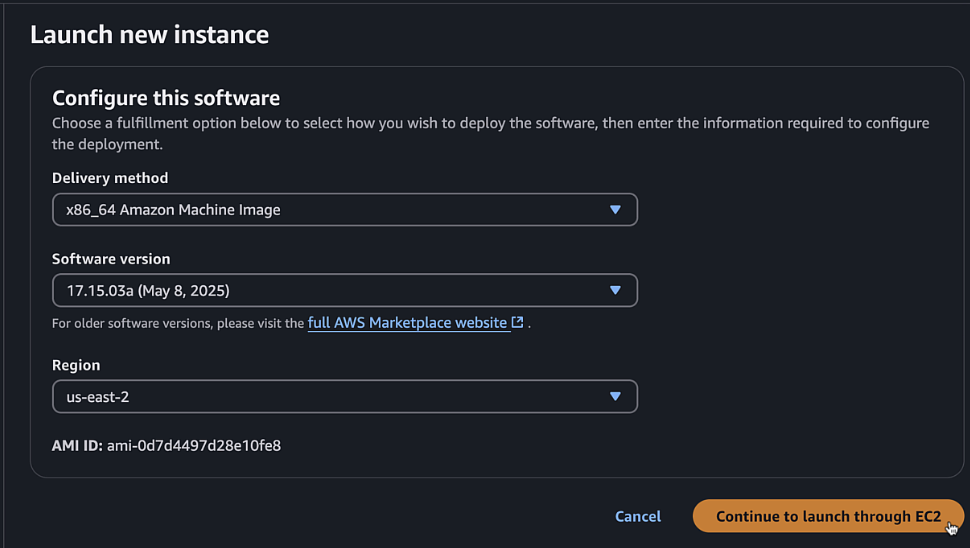The width and height of the screenshot is (970, 548).
Task: Click the Launch new instance heading
Action: click(150, 35)
